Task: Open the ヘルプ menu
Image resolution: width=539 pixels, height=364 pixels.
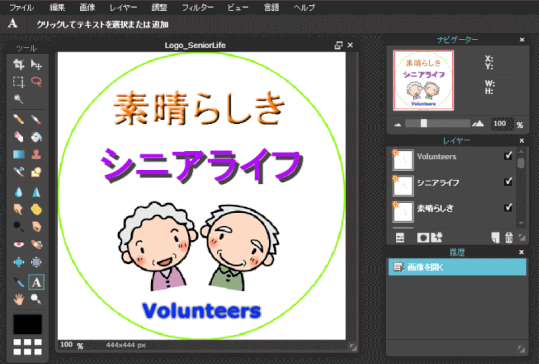Action: (x=304, y=8)
